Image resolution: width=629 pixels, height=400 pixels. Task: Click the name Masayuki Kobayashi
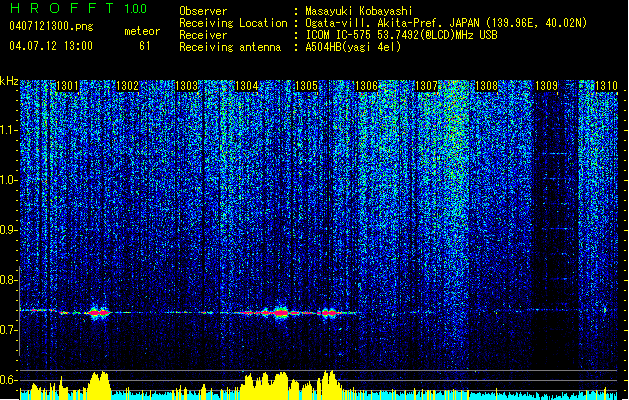coord(359,11)
